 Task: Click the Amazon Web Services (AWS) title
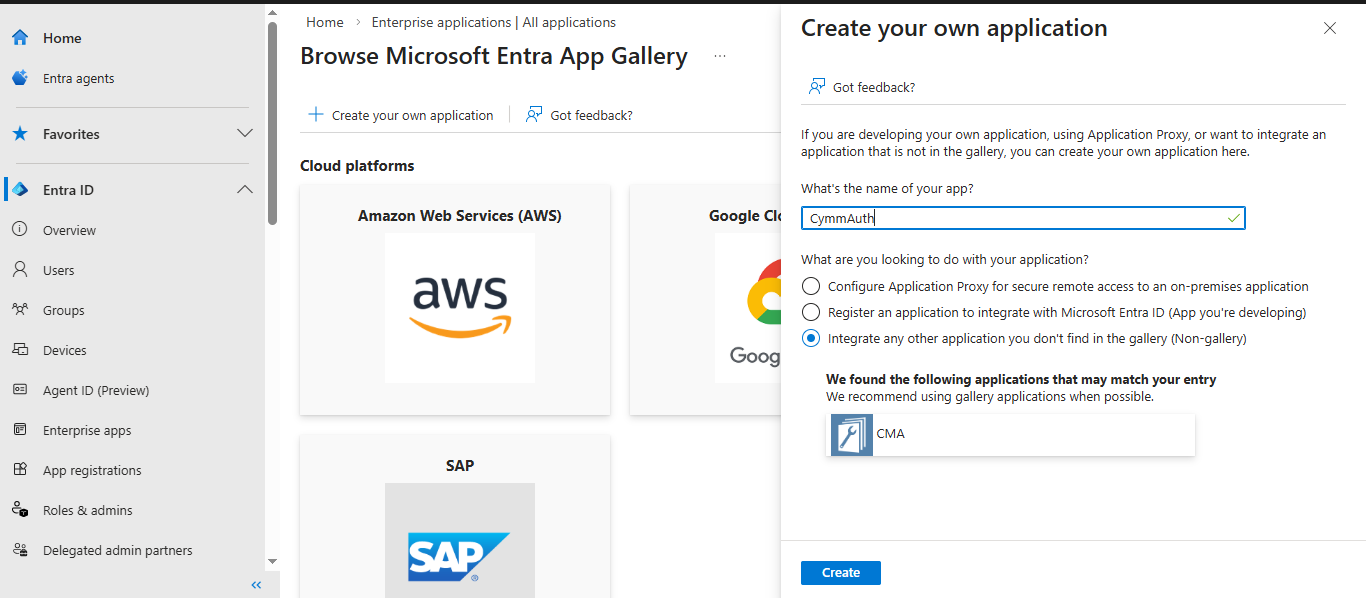click(460, 216)
